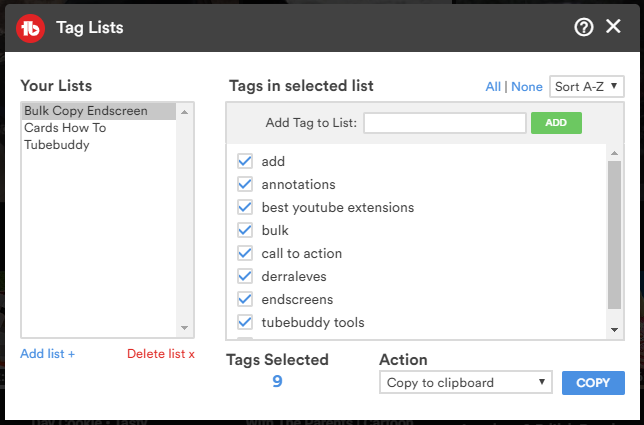
Task: Select the Cards How To list
Action: coord(65,127)
